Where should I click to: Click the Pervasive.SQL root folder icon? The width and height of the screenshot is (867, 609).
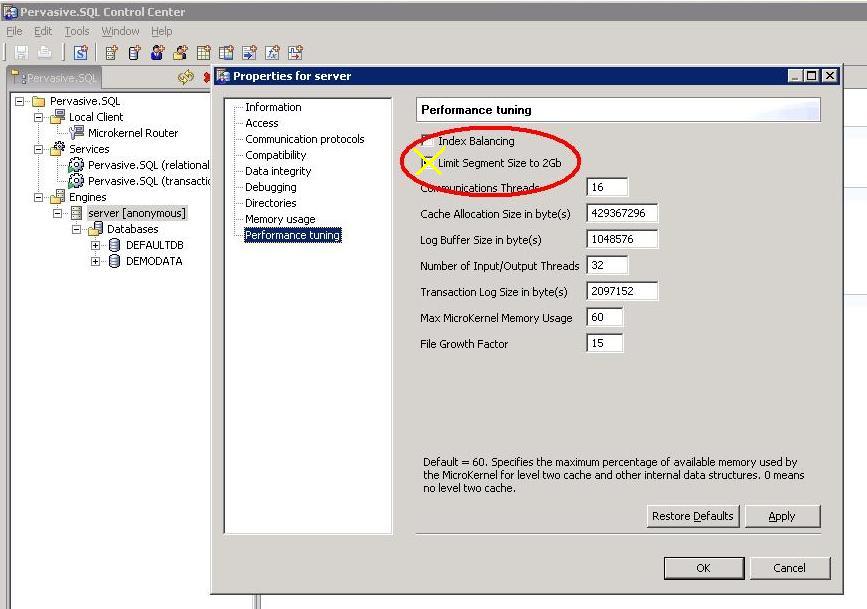coord(39,101)
